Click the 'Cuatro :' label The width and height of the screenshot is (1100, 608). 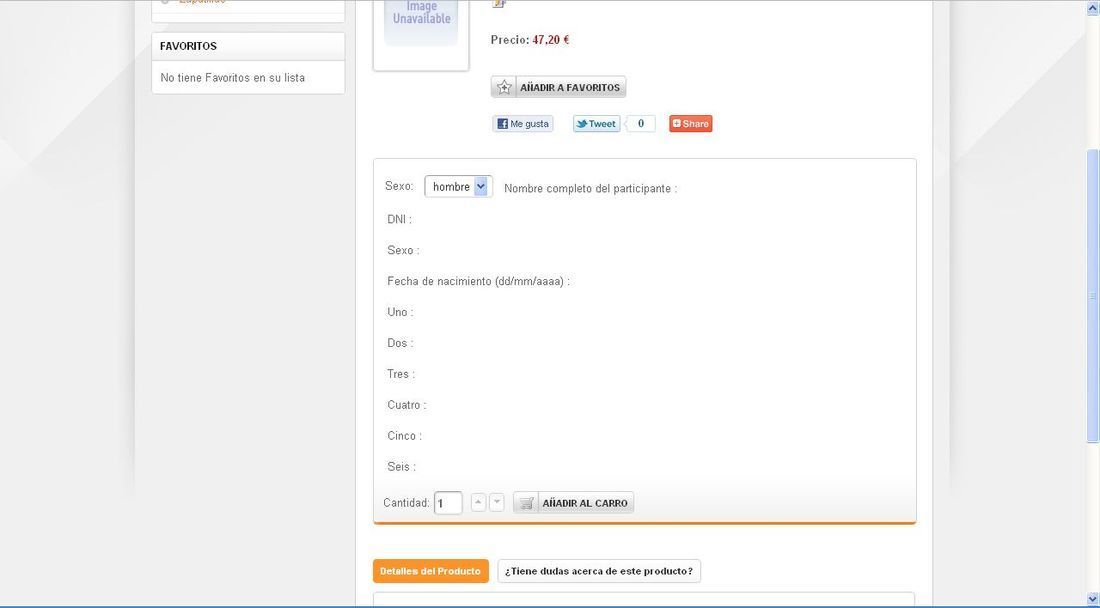coord(406,405)
